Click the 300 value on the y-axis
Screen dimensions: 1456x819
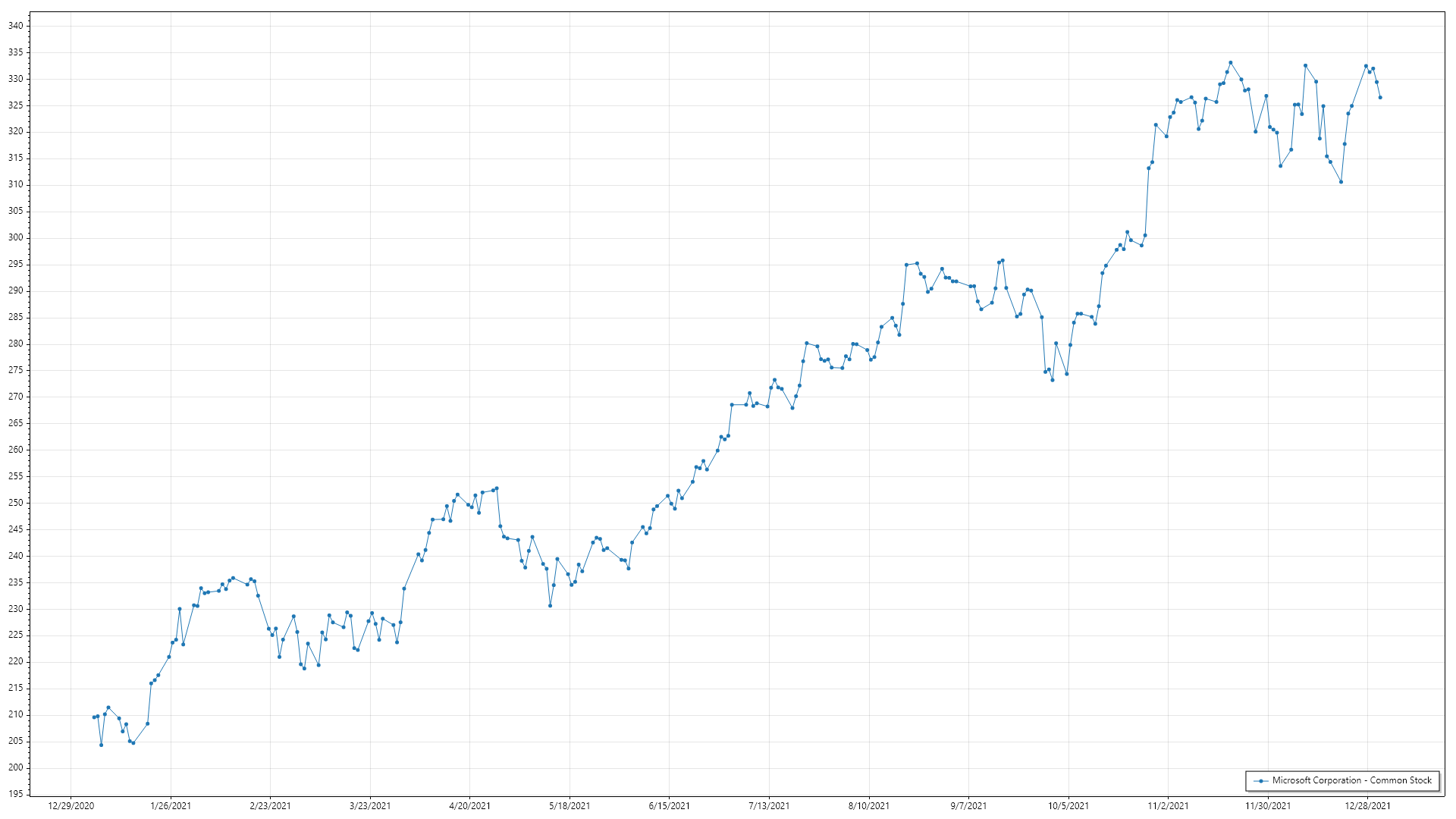(15, 237)
